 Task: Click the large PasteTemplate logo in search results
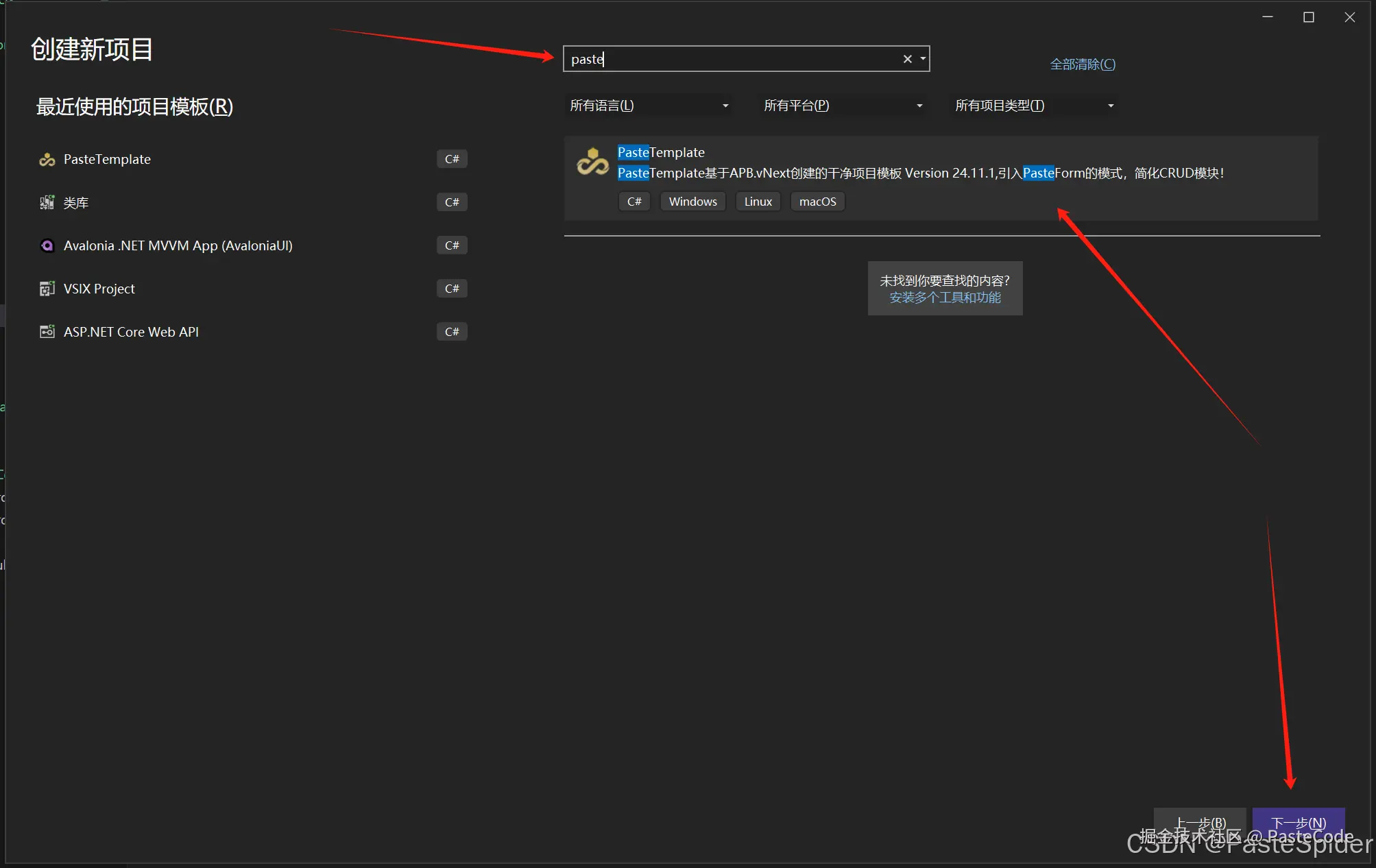coord(592,162)
